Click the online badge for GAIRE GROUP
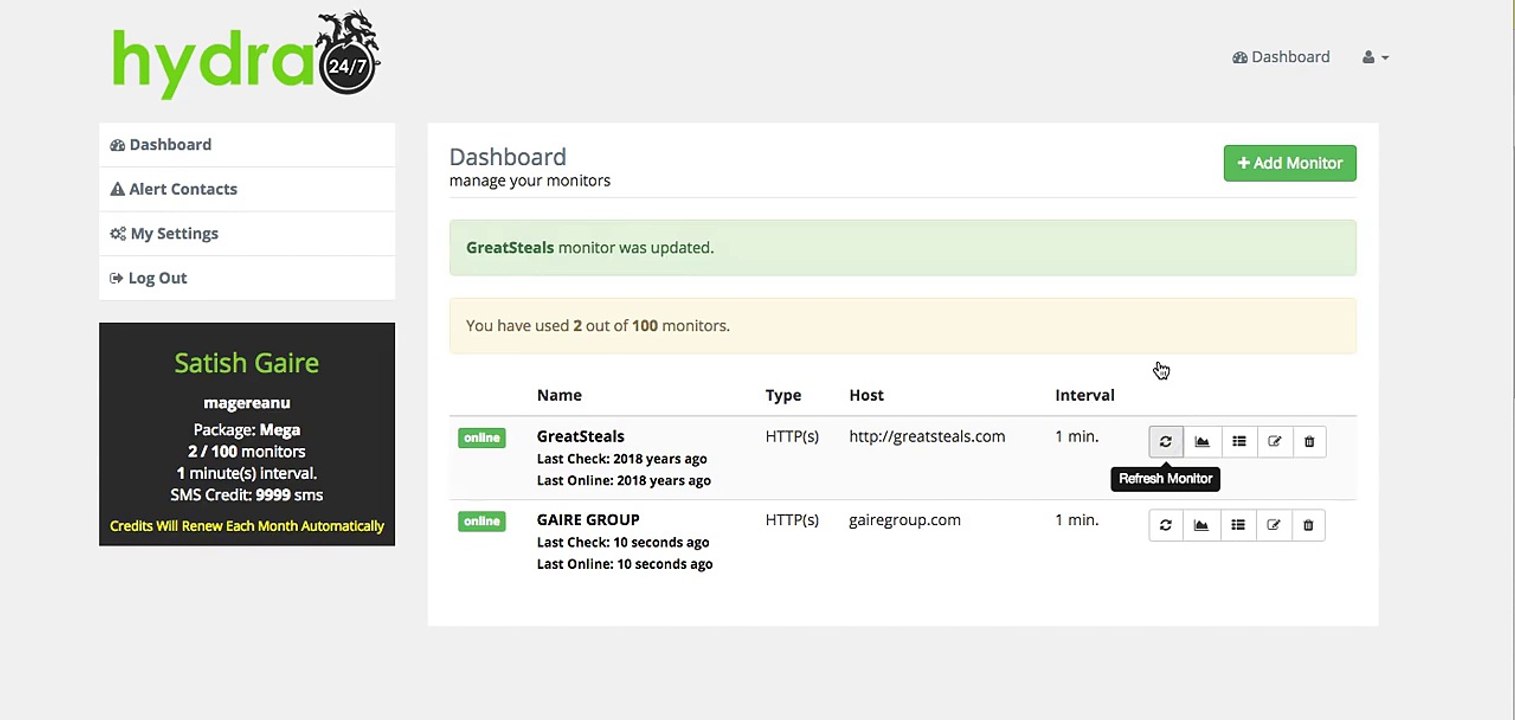Screen dimensions: 1515x720 coord(482,521)
